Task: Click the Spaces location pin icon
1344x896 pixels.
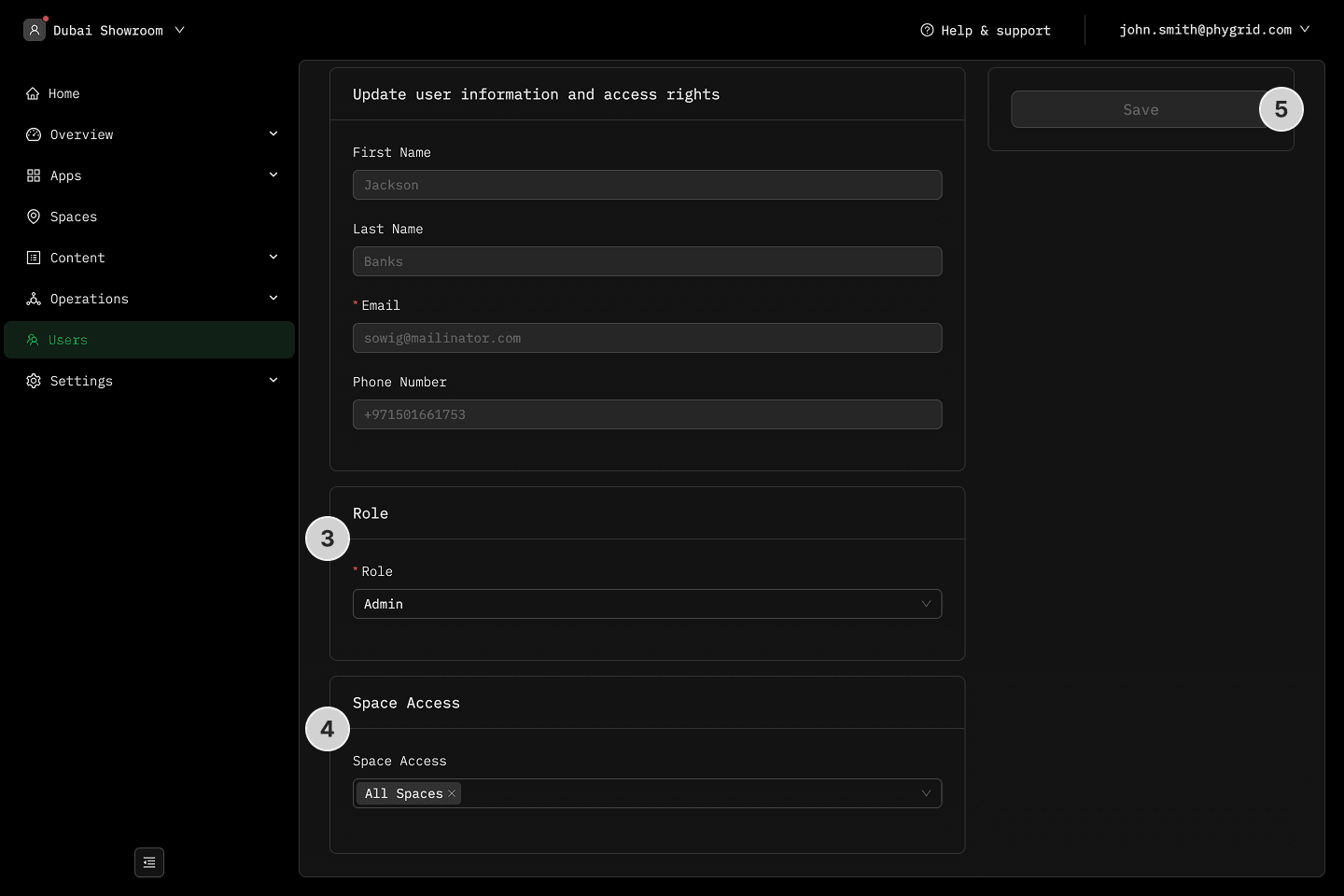Action: (x=34, y=217)
